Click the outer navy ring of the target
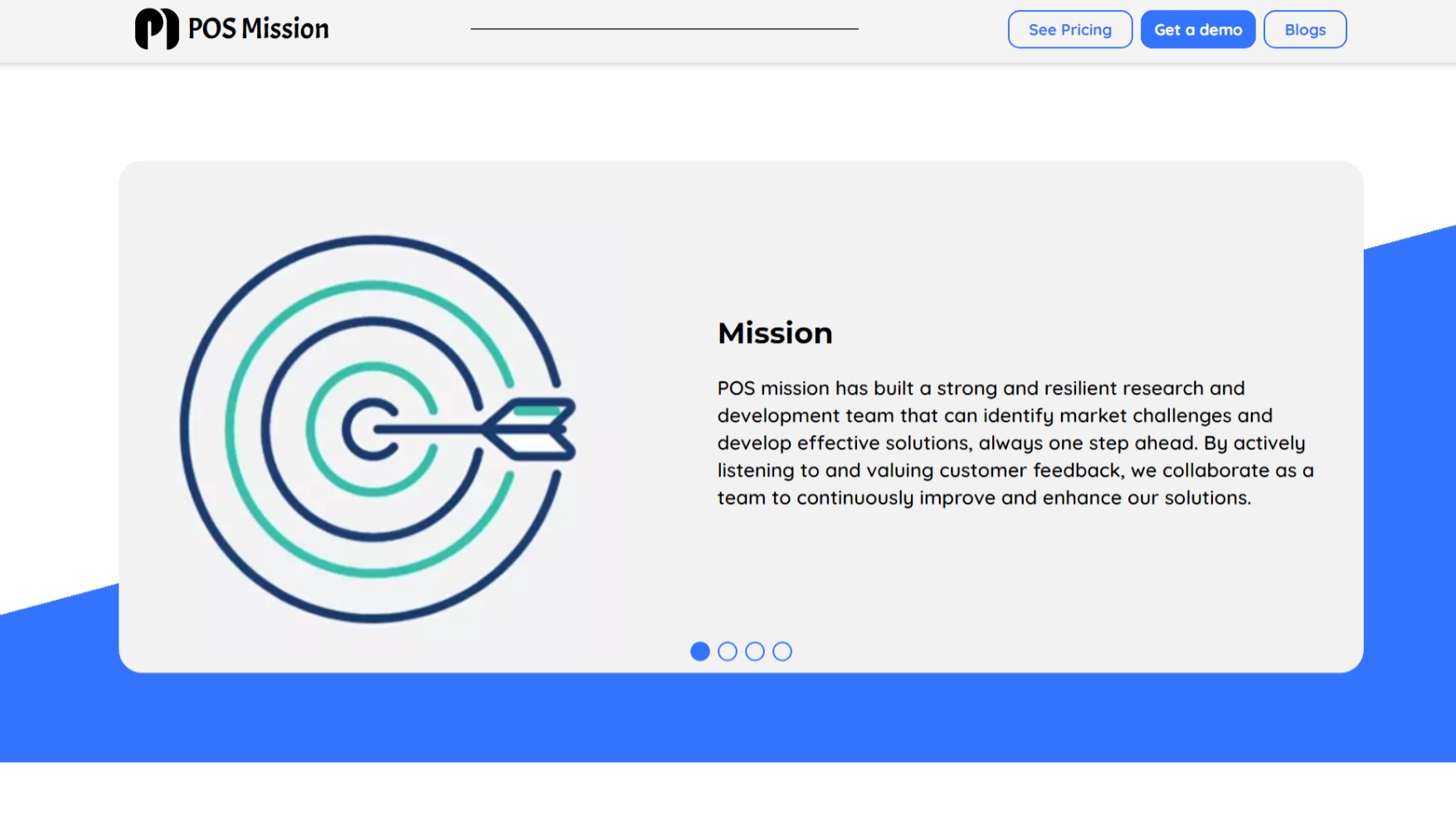 click(x=373, y=240)
